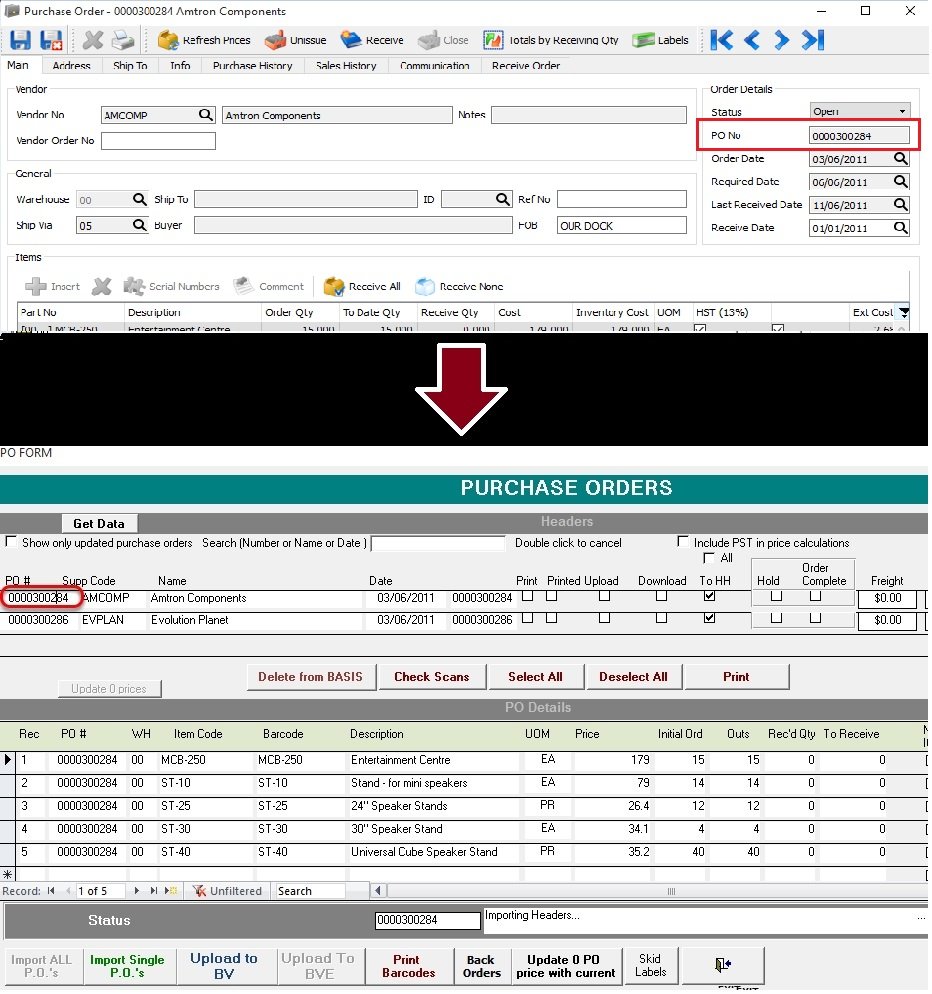932x994 pixels.
Task: Check Print box for Evolution Planet row
Action: [527, 619]
